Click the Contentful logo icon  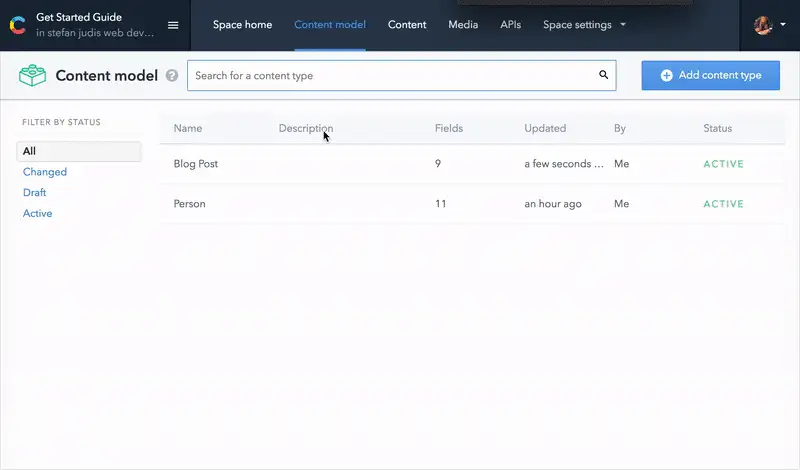coord(18,25)
